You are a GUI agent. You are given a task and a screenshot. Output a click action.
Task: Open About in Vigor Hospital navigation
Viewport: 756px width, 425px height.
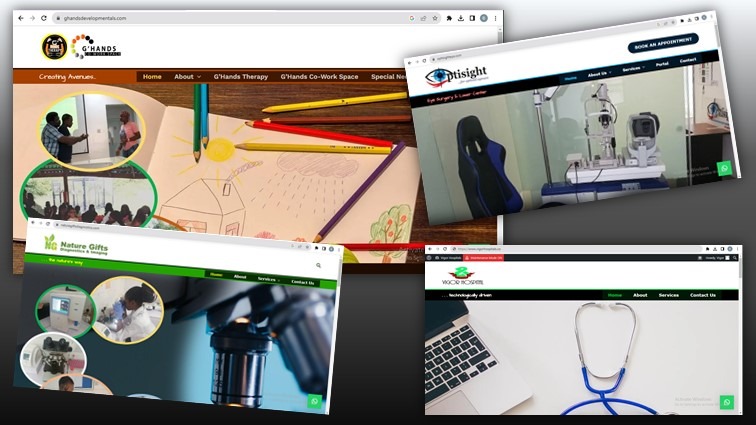point(640,295)
